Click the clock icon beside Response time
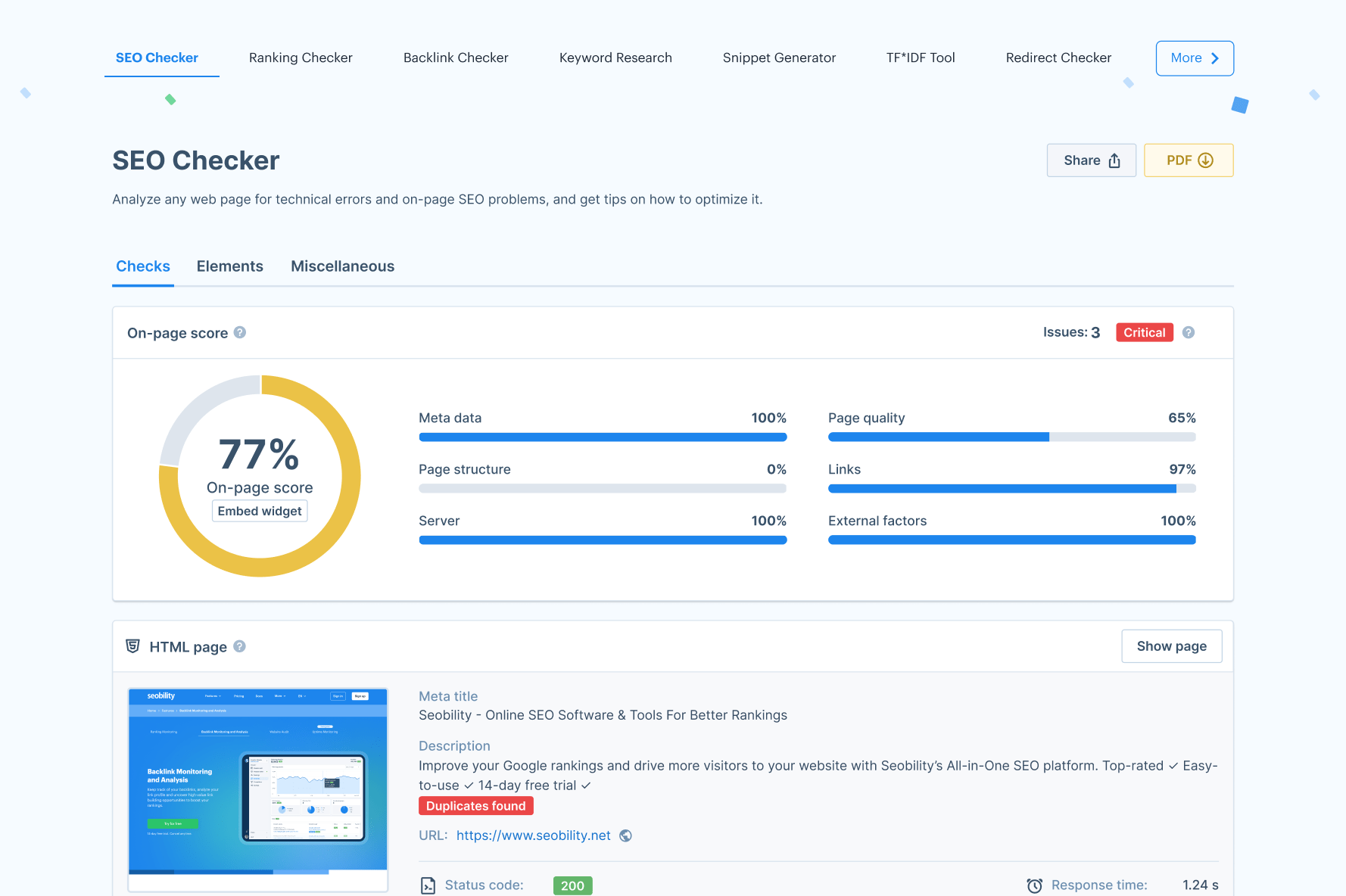The height and width of the screenshot is (896, 1346). [x=1034, y=885]
